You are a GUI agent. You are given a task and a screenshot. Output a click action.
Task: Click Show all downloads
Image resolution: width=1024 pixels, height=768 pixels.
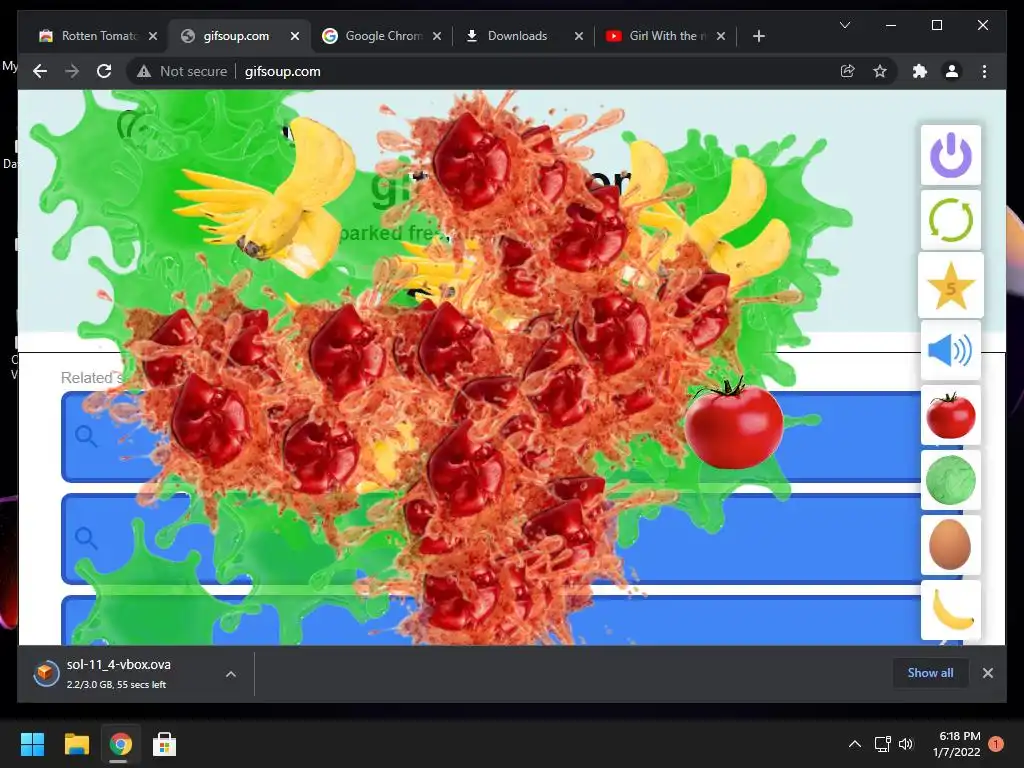[930, 673]
